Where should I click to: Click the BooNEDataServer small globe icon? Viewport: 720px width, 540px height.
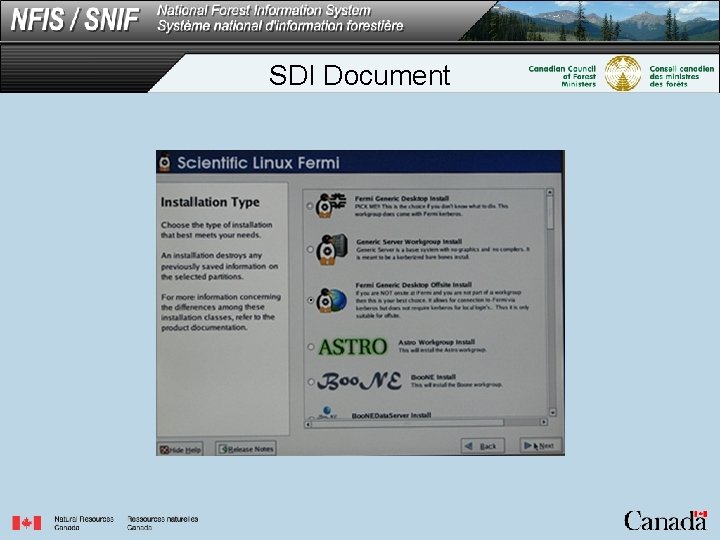click(x=327, y=412)
